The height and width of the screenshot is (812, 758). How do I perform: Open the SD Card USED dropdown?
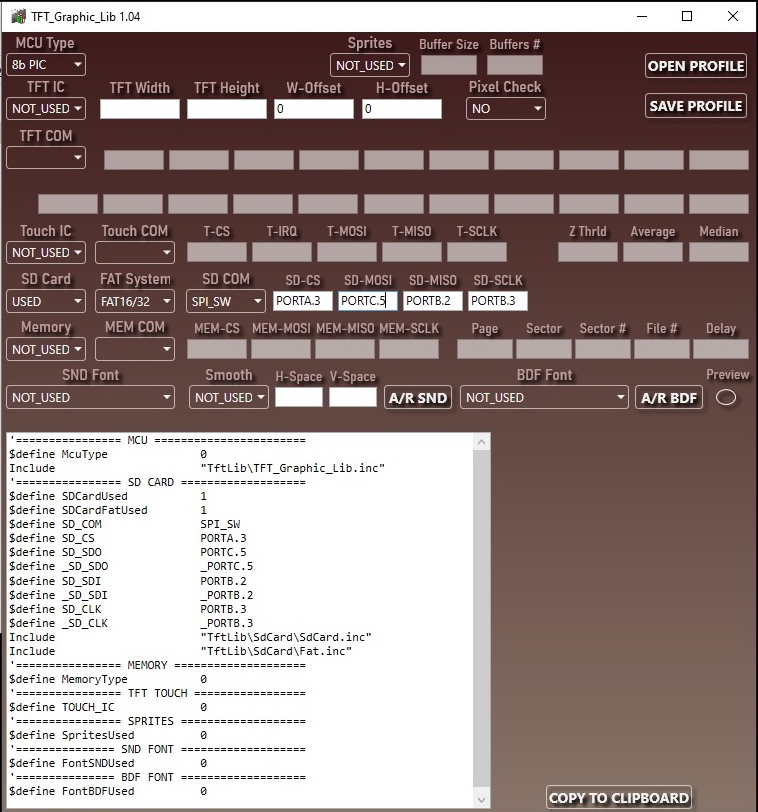(x=46, y=301)
